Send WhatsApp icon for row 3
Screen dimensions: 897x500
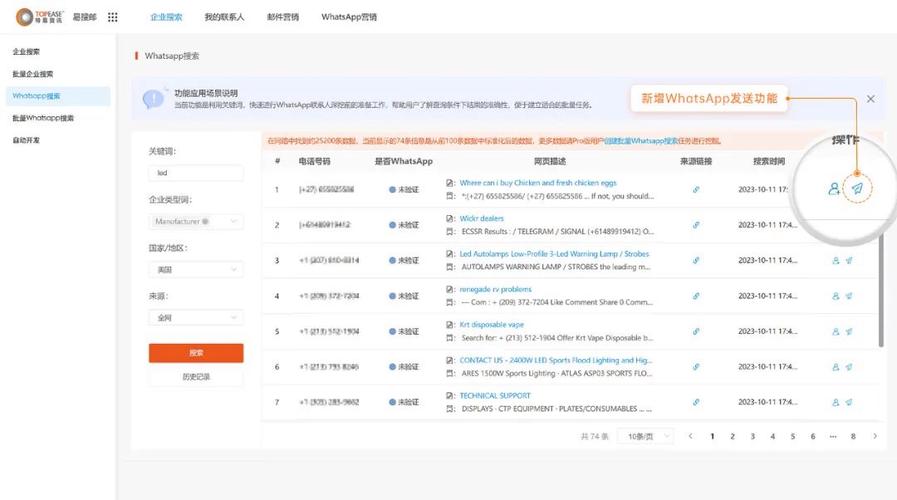tap(849, 260)
